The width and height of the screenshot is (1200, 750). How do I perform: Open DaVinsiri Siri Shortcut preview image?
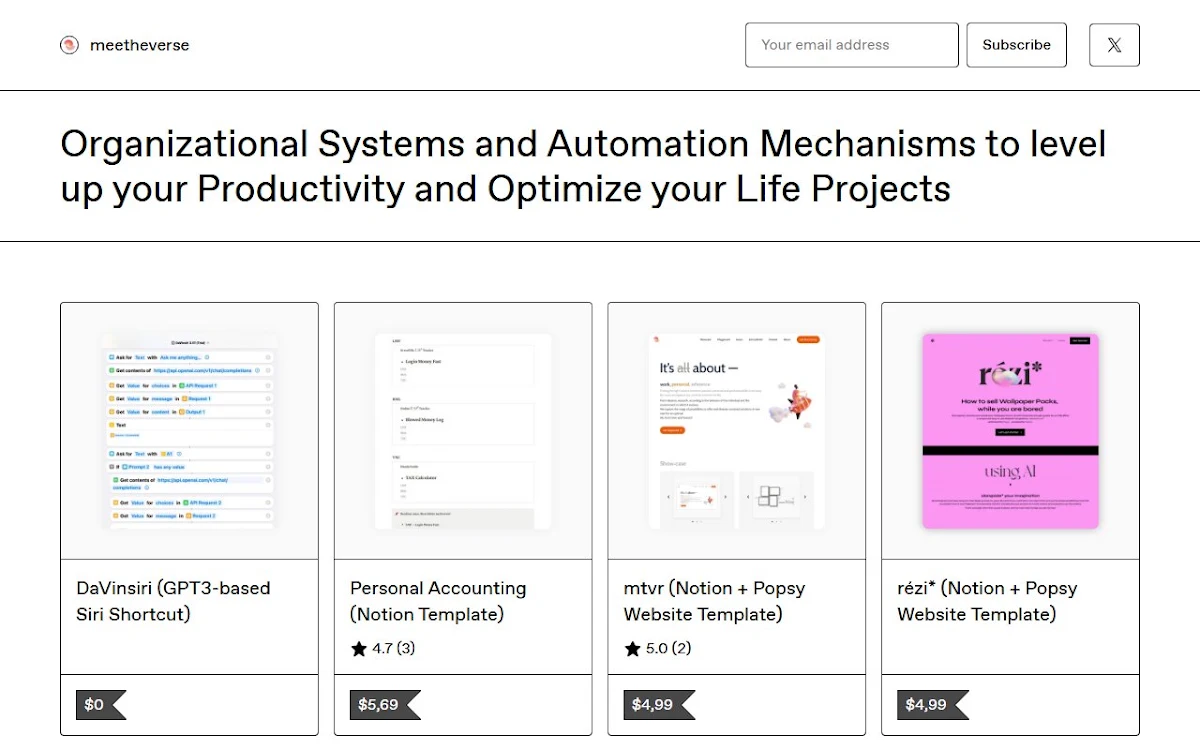[x=189, y=431]
